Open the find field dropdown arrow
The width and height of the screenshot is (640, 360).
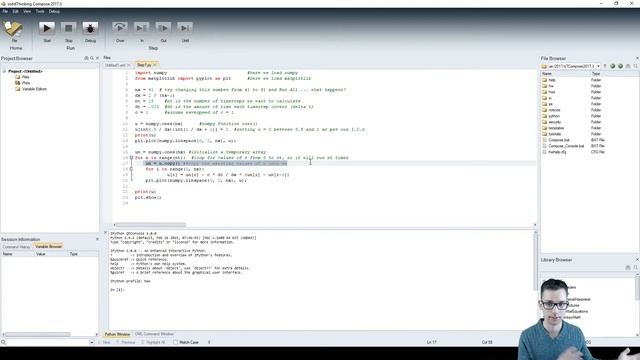click(x=91, y=342)
